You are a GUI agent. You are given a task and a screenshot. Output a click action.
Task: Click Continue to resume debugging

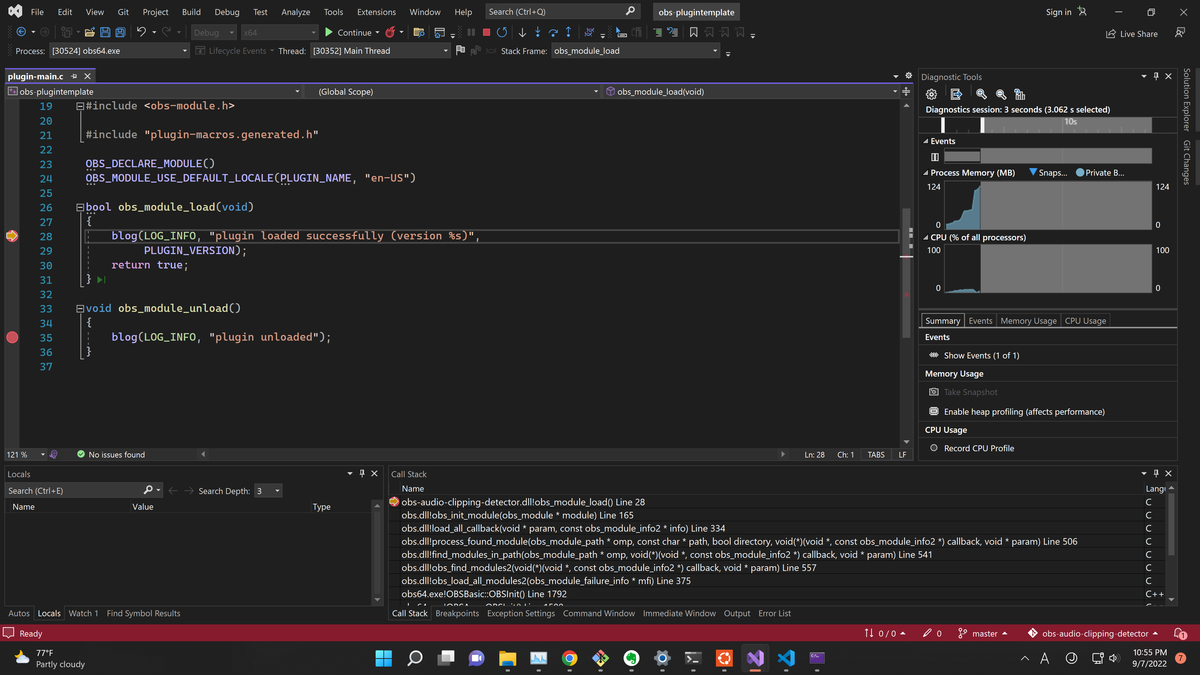pos(348,32)
